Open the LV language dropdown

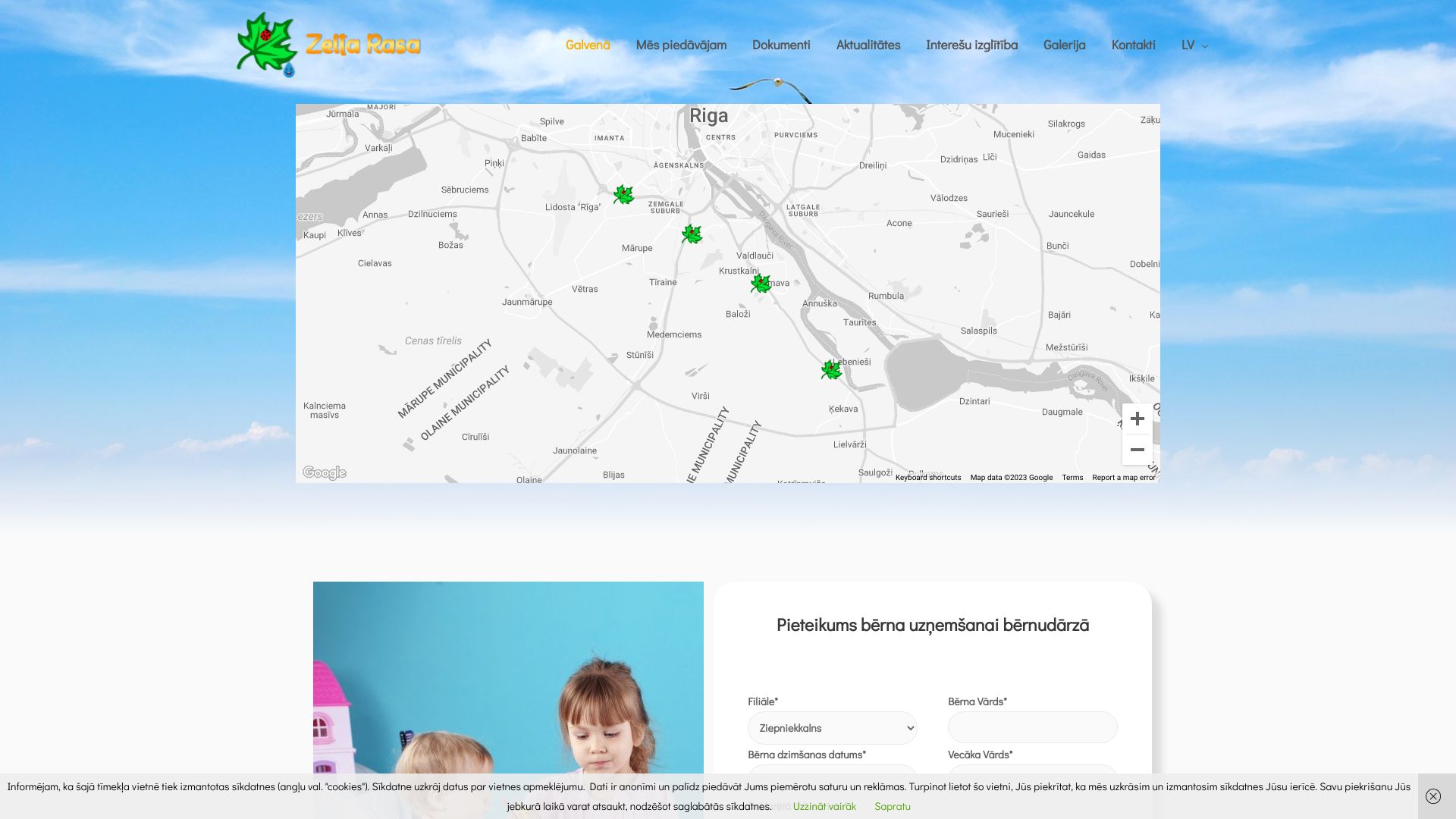[1194, 45]
